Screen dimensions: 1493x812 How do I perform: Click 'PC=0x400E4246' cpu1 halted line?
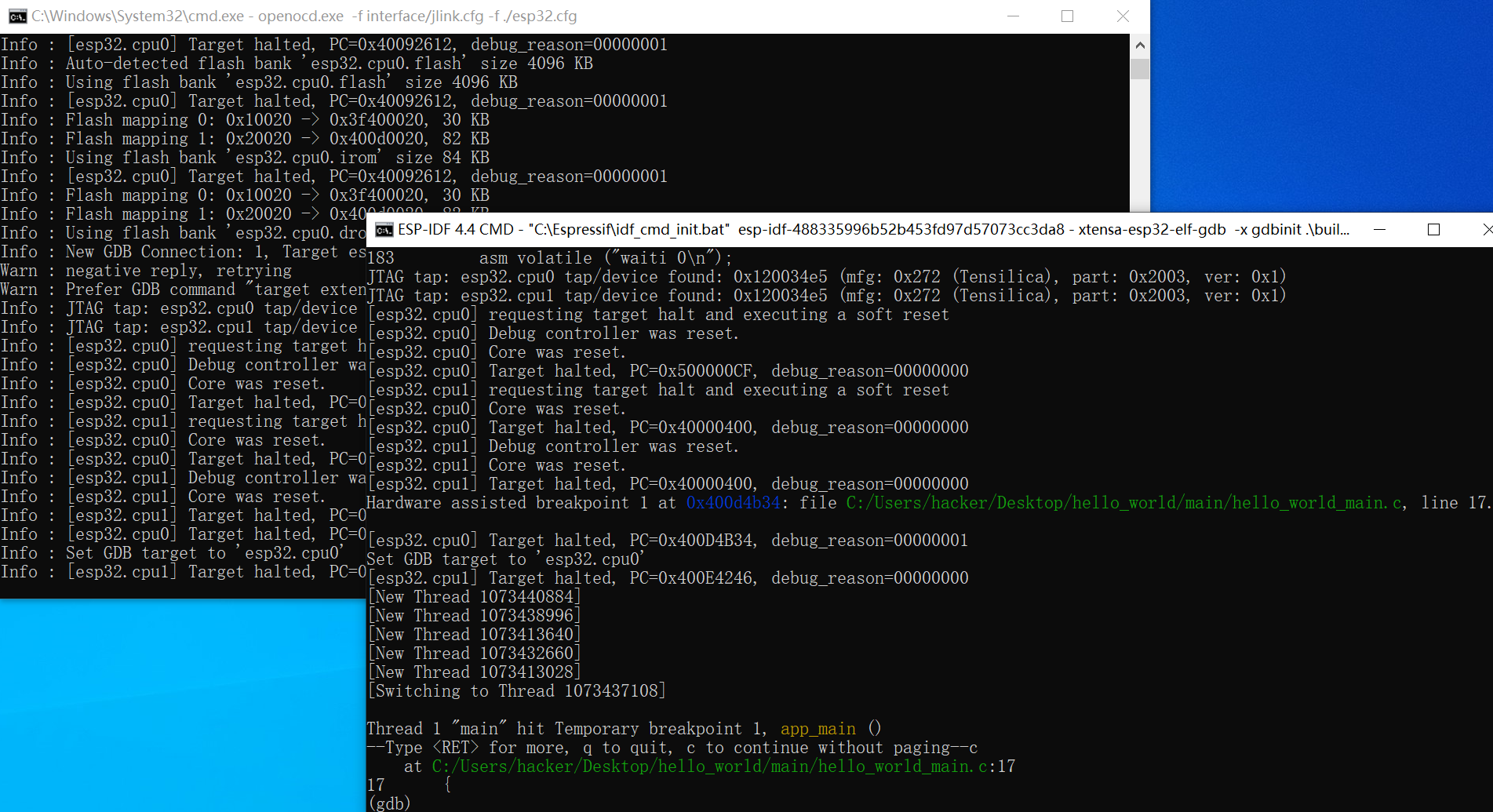668,578
